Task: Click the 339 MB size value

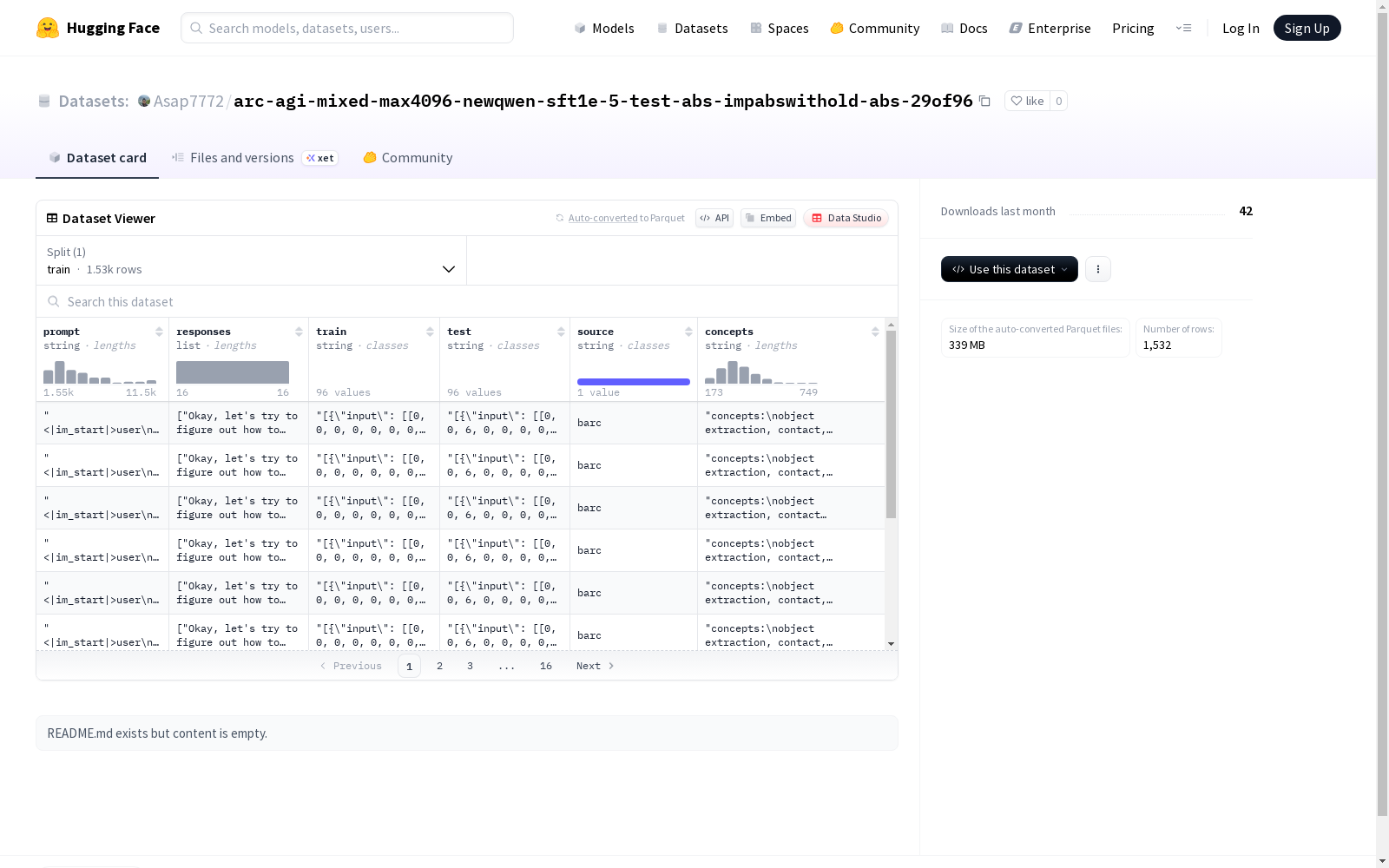Action: 967,345
